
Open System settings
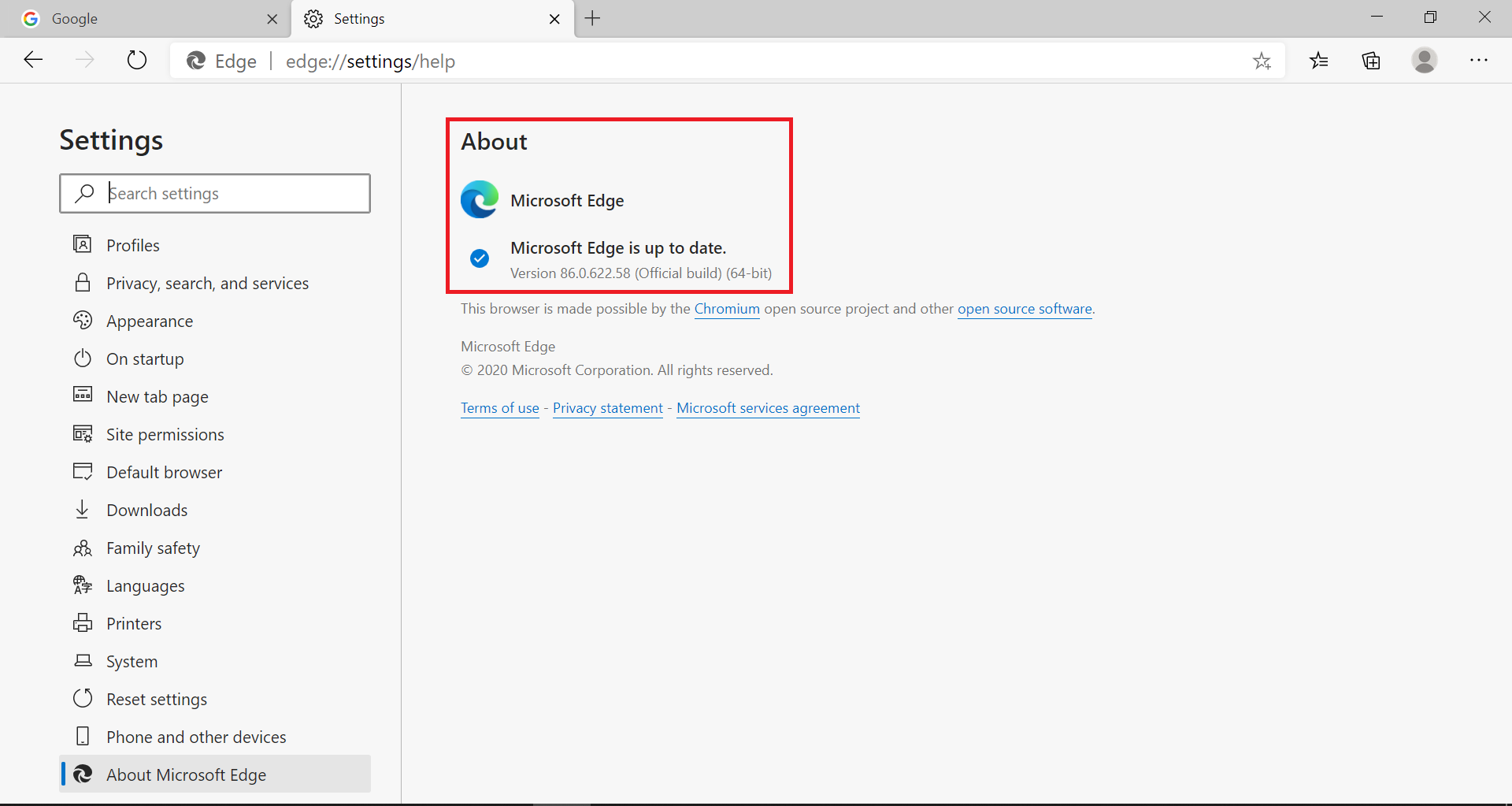point(215,661)
